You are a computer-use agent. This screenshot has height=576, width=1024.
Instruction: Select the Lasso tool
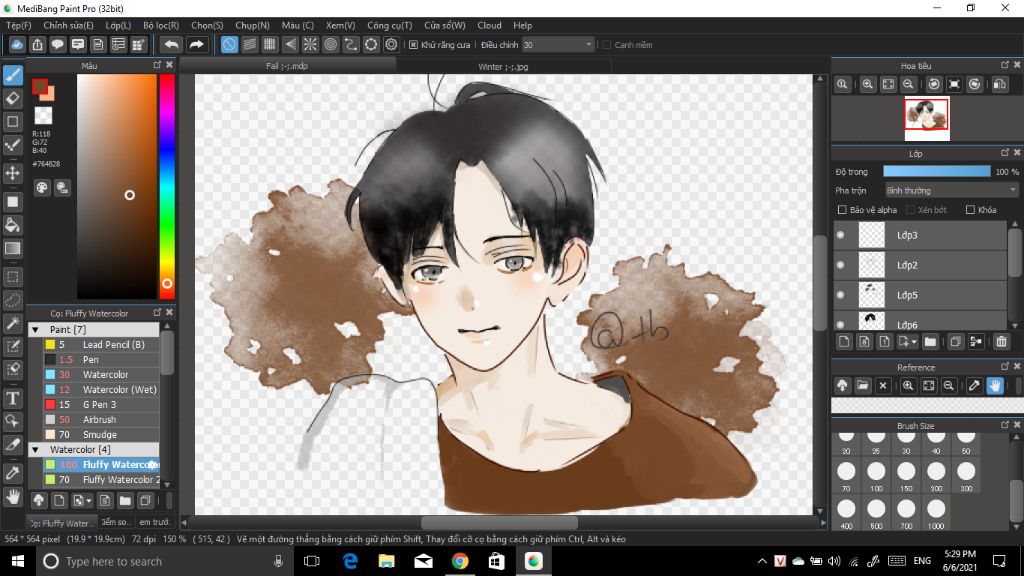pyautogui.click(x=12, y=300)
